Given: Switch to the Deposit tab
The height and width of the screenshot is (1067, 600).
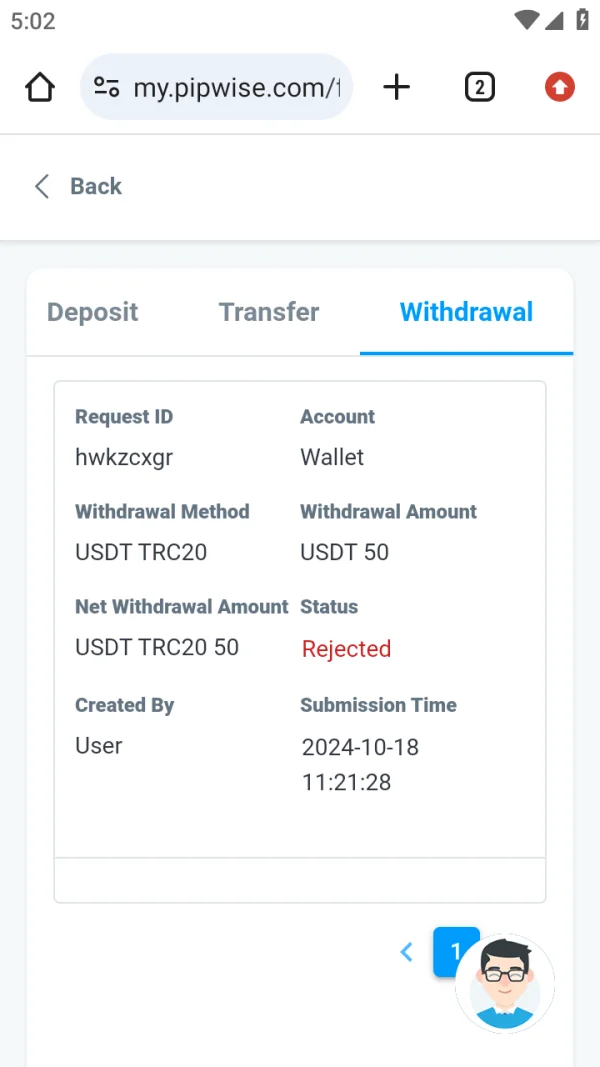Looking at the screenshot, I should click(93, 312).
